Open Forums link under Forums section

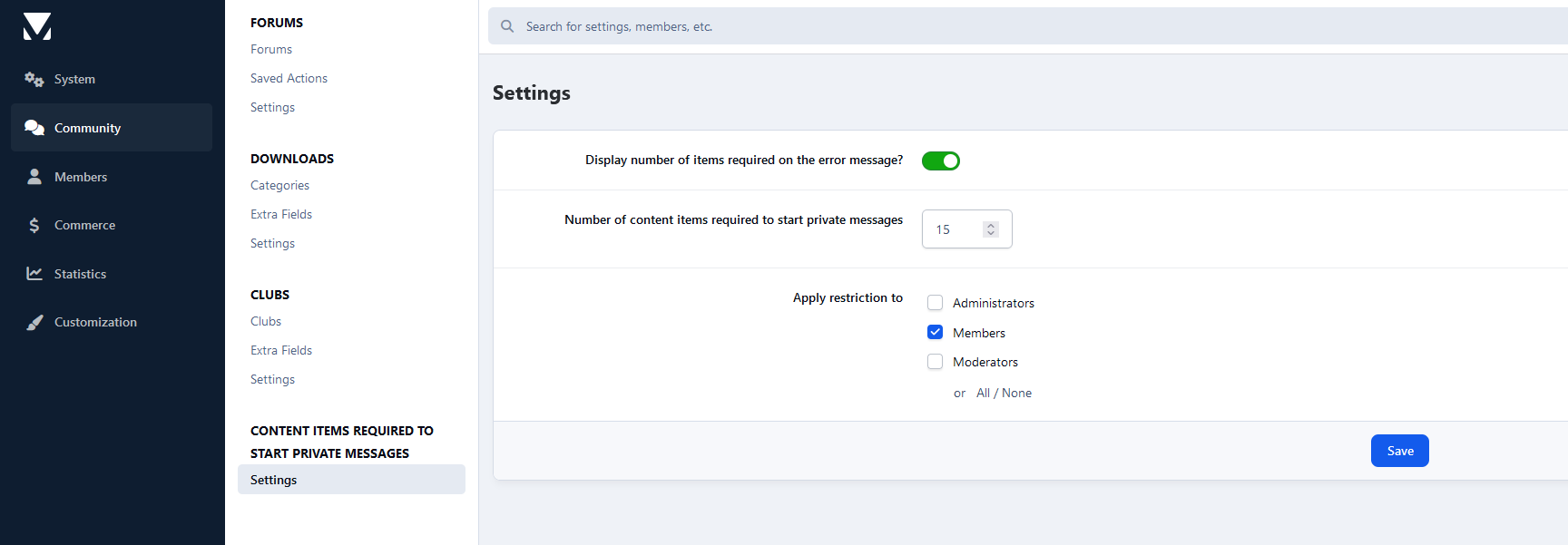271,50
